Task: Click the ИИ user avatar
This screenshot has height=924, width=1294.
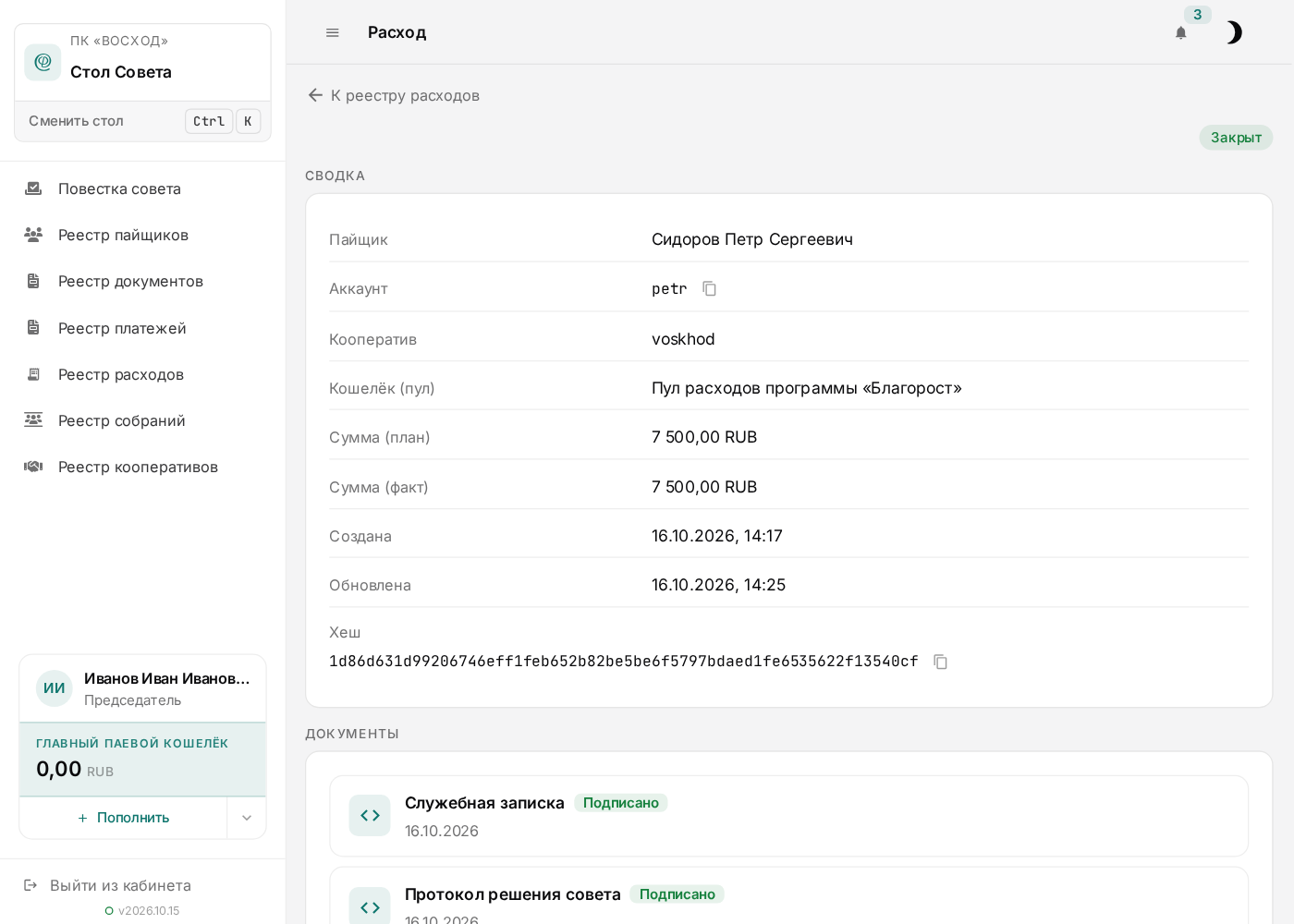Action: (55, 688)
